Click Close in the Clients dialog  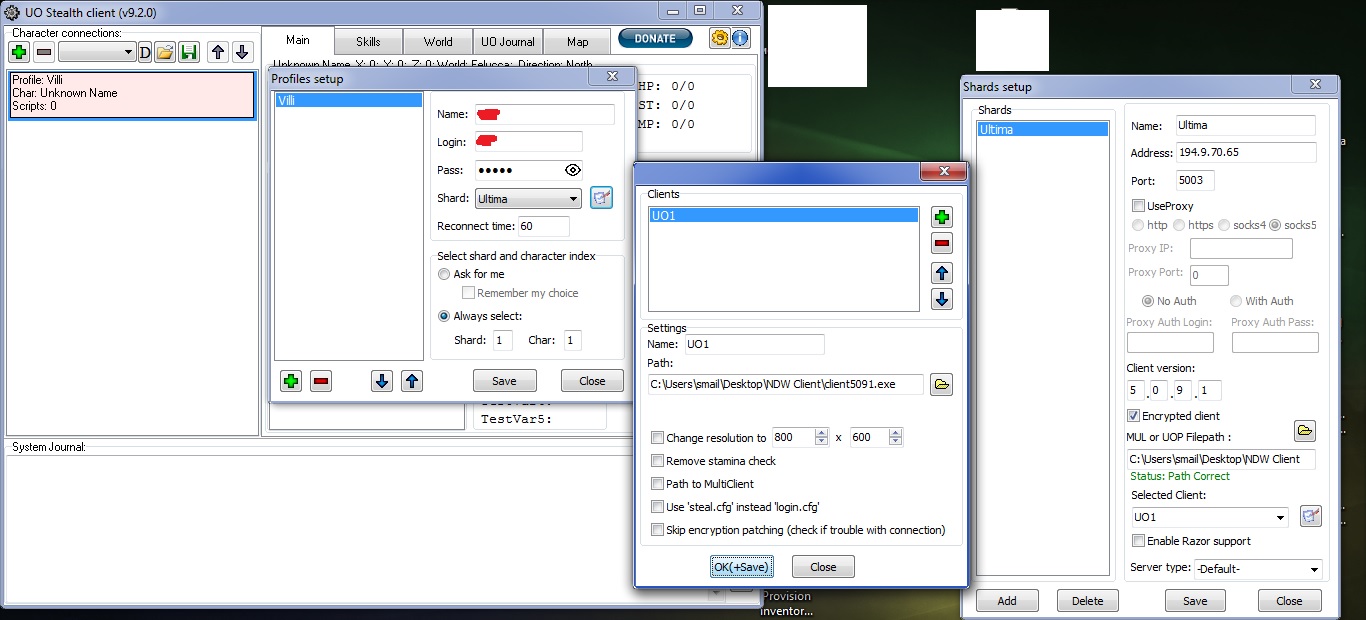(823, 567)
